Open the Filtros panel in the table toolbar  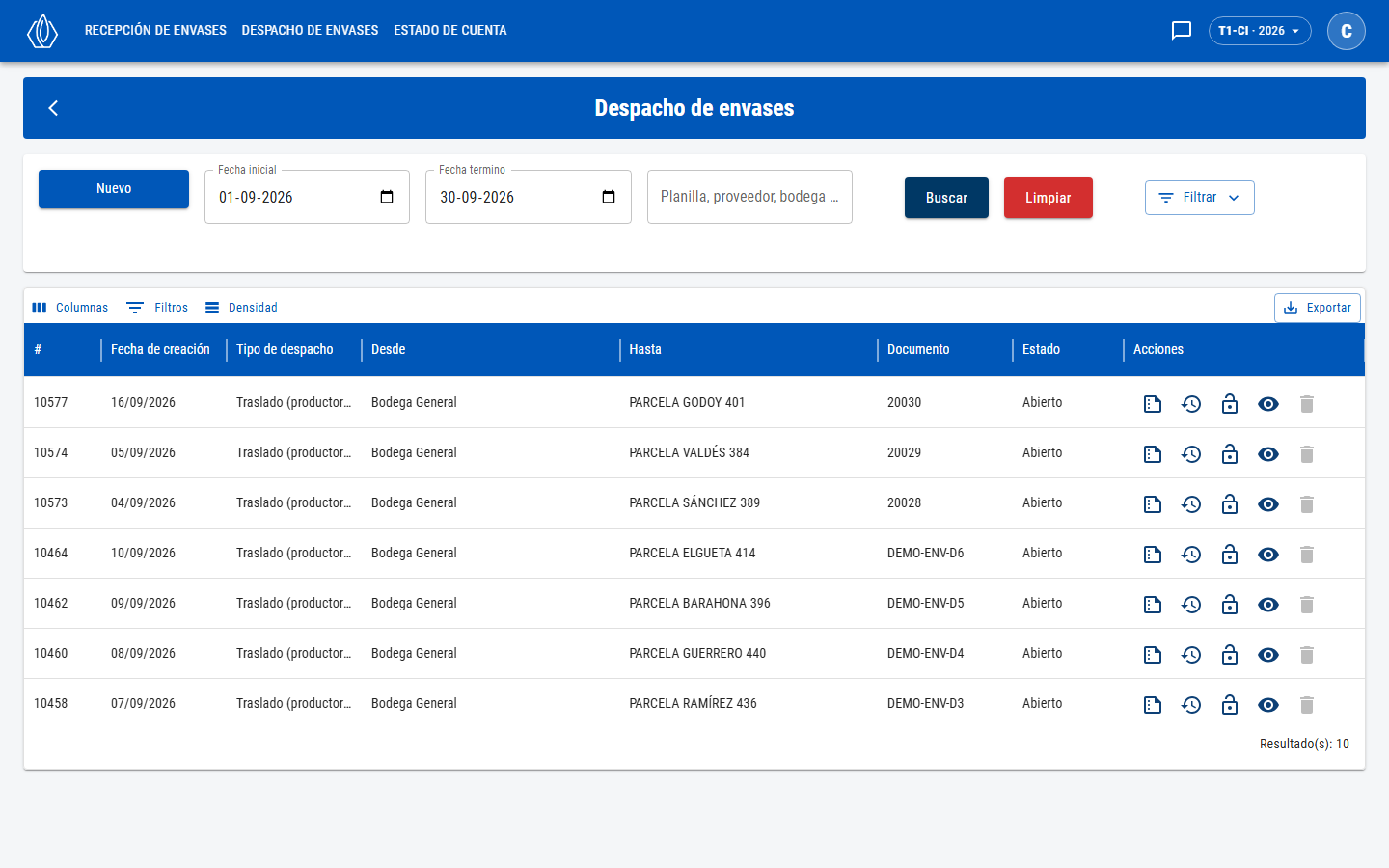157,308
